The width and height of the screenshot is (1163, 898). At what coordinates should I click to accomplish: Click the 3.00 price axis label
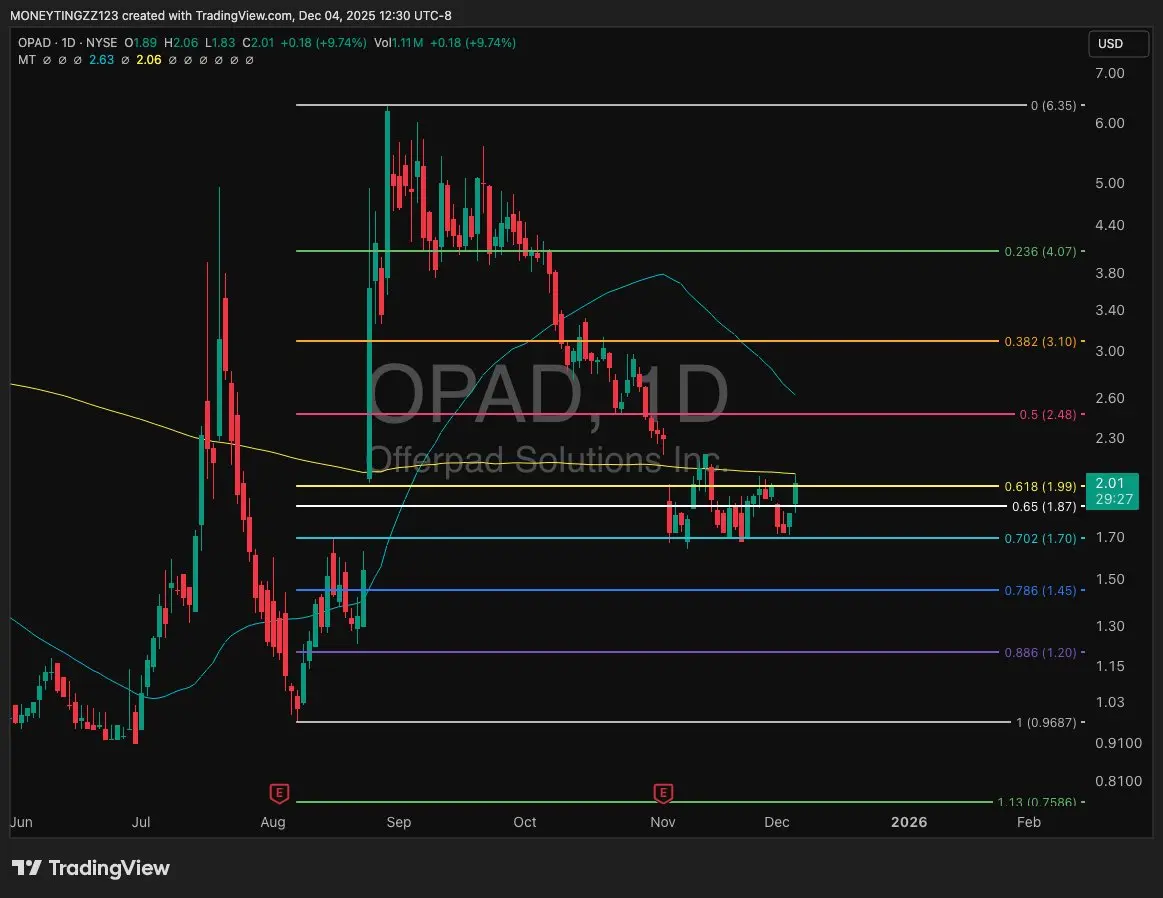tap(1110, 351)
